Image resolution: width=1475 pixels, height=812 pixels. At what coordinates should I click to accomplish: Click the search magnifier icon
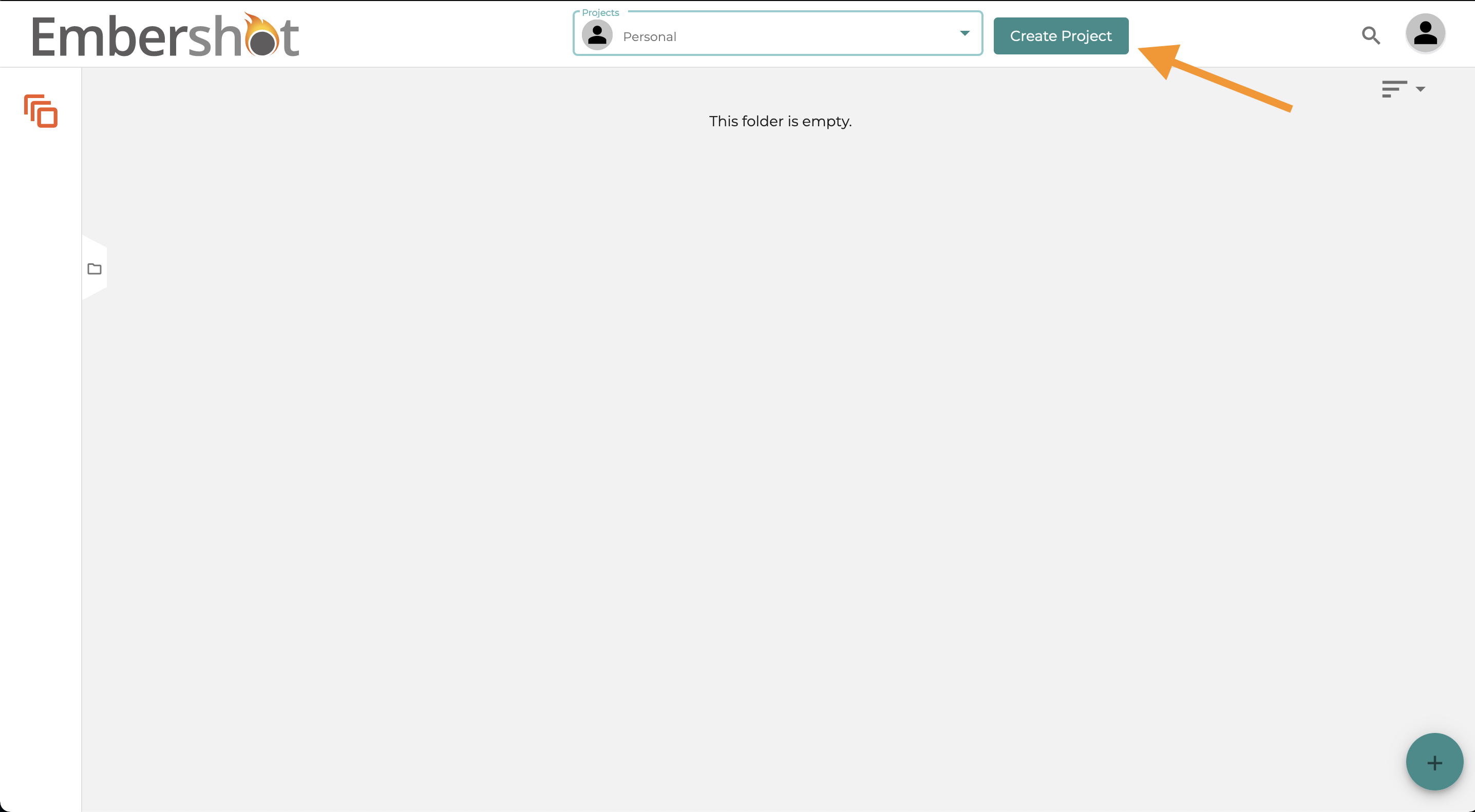[1371, 35]
